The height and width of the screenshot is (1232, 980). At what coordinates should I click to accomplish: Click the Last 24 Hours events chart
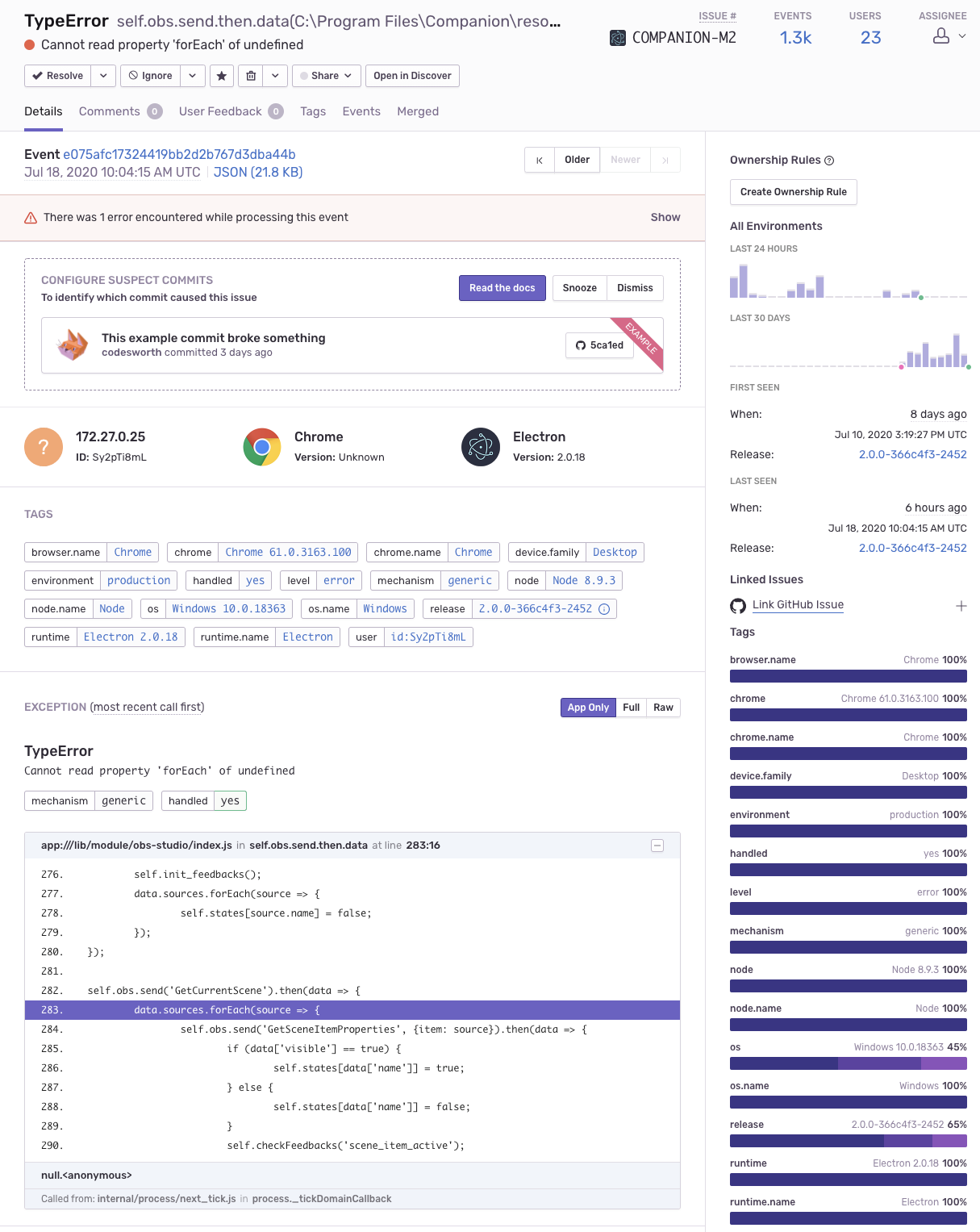pos(849,281)
